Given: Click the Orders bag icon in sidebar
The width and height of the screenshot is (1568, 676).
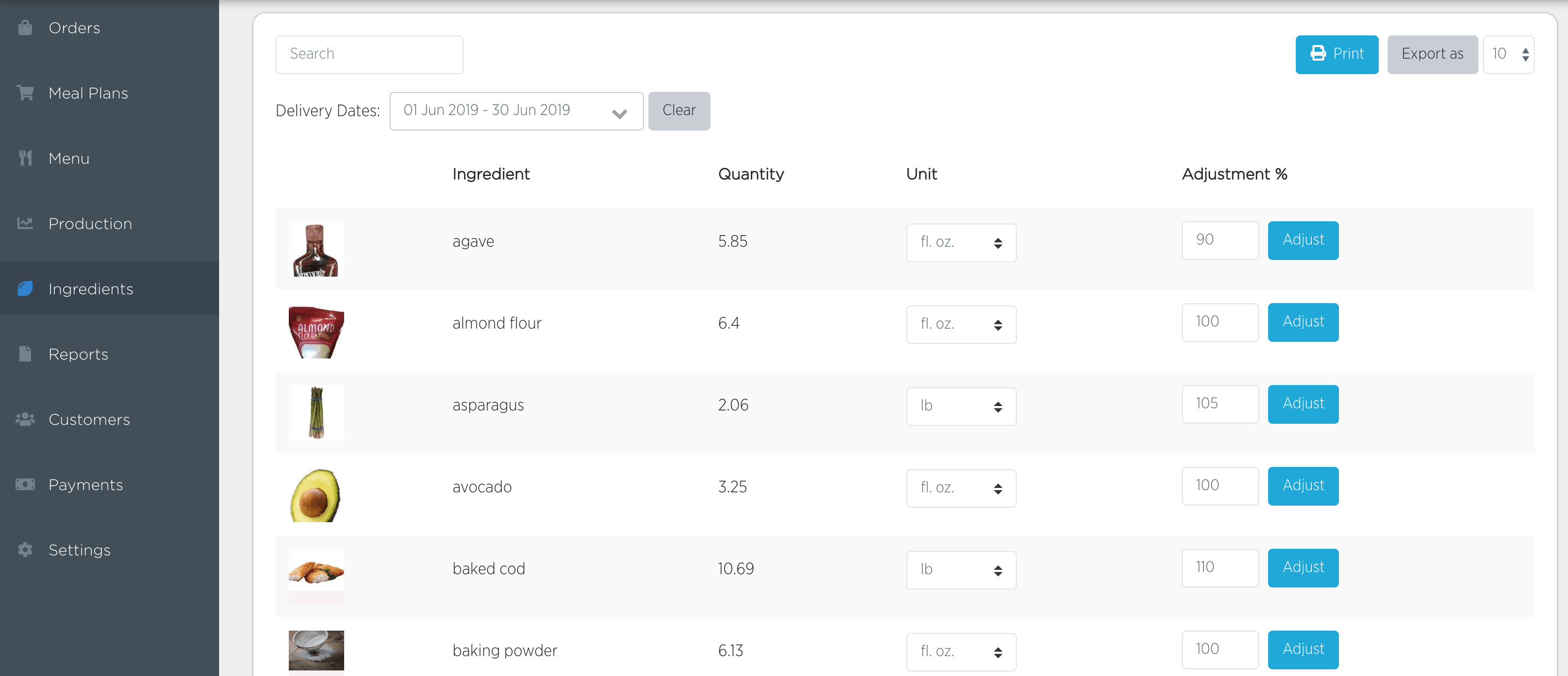Looking at the screenshot, I should (25, 28).
